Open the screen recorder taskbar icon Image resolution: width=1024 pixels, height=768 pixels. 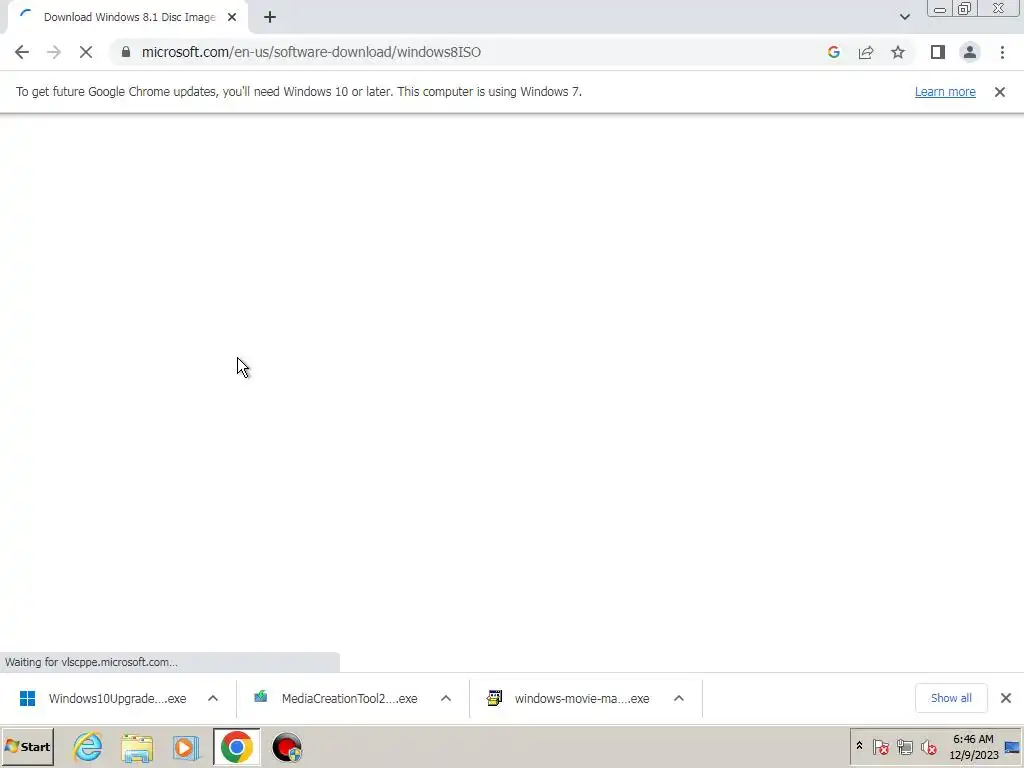287,747
